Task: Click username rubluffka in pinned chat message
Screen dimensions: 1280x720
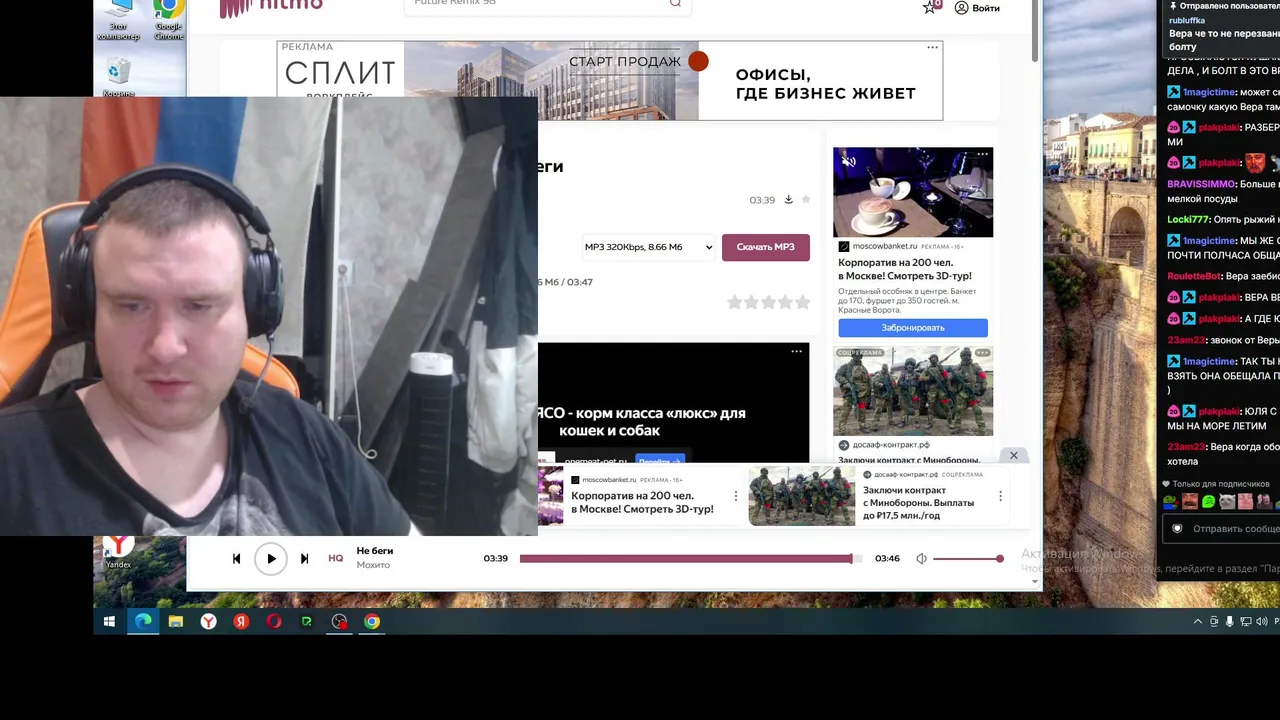Action: [x=1187, y=20]
